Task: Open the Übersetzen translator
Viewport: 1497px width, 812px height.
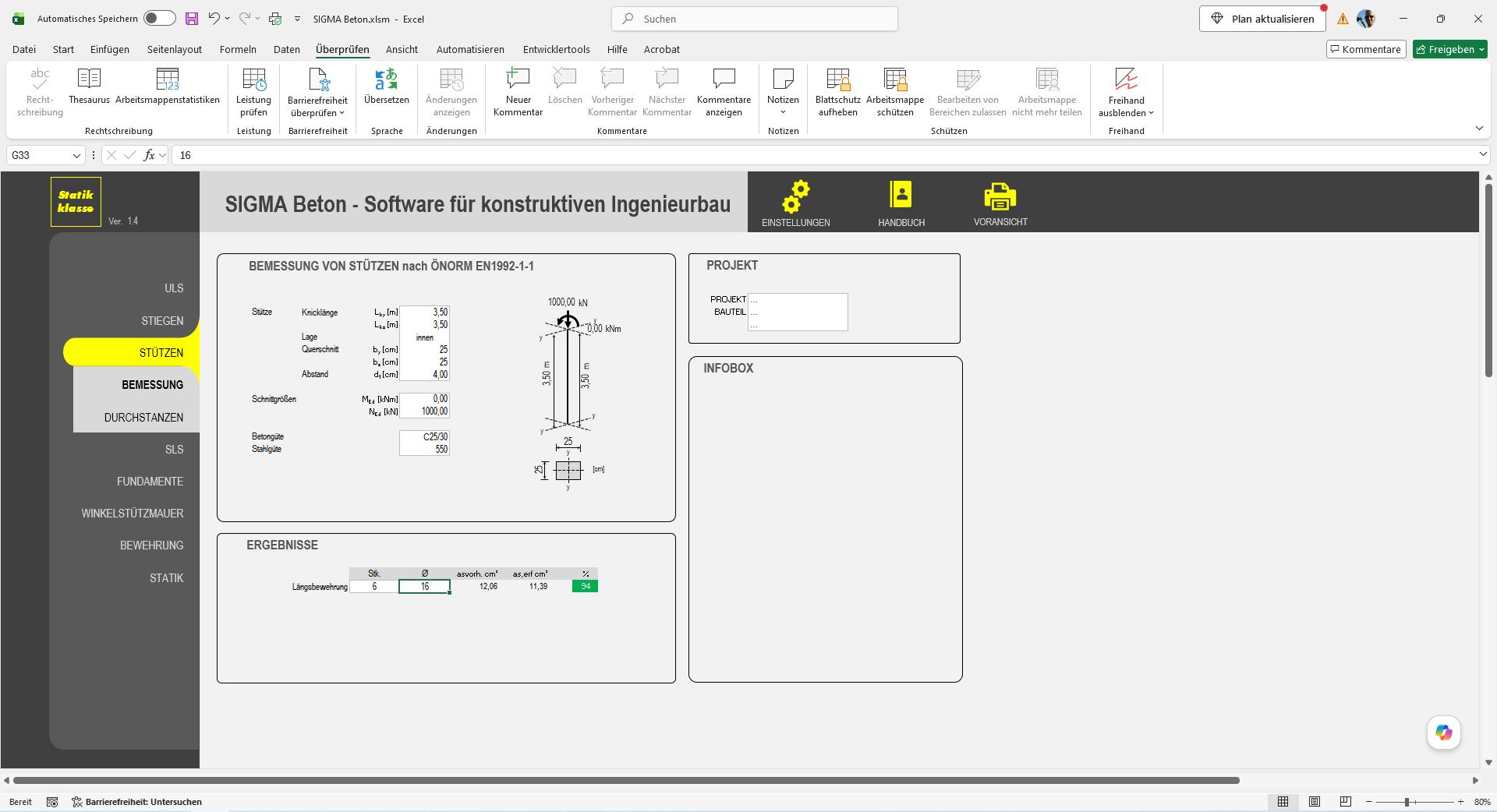Action: 386,86
